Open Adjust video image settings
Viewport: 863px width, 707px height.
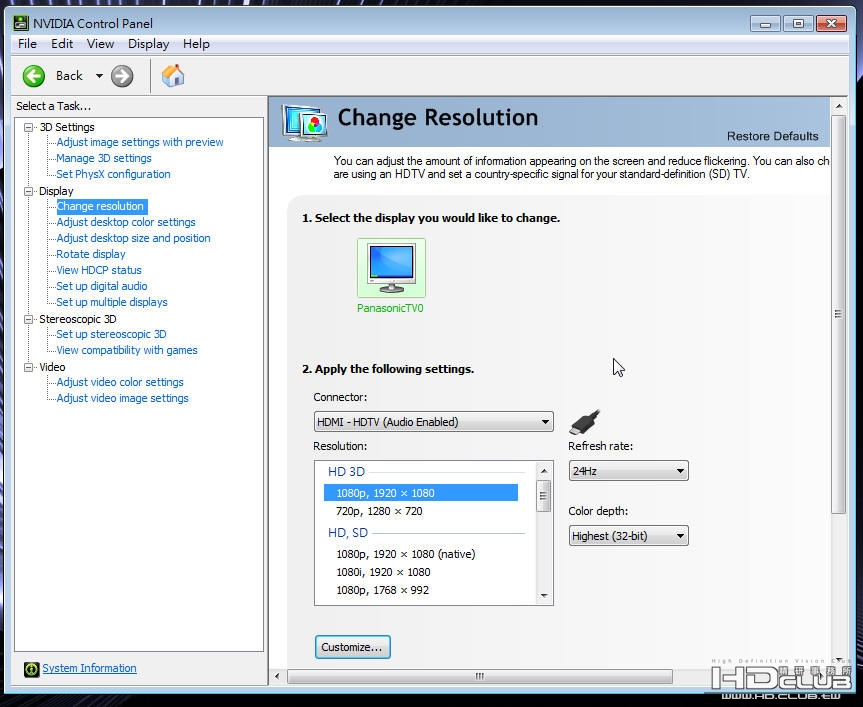click(122, 398)
